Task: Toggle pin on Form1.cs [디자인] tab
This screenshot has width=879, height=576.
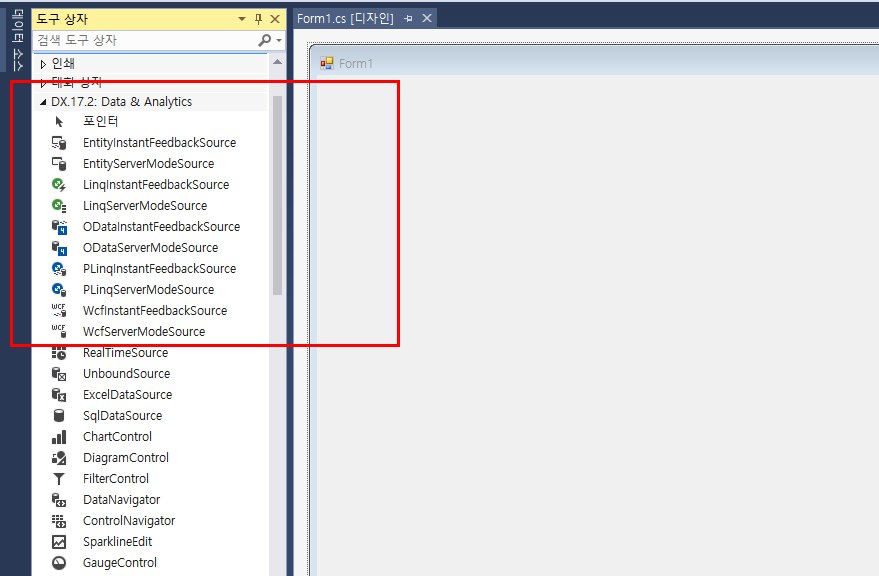Action: coord(409,19)
